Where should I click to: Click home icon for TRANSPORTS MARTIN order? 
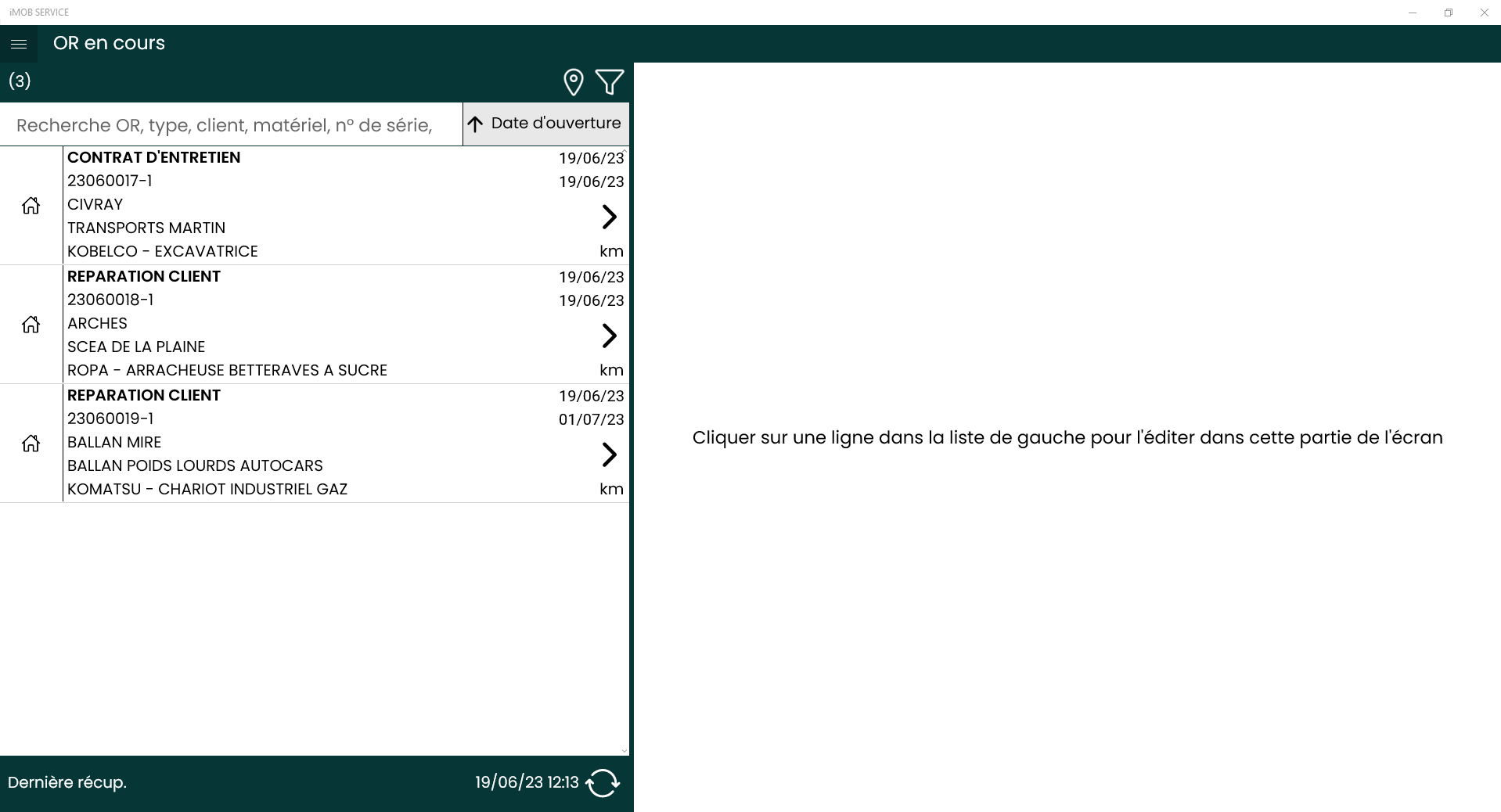tap(31, 206)
